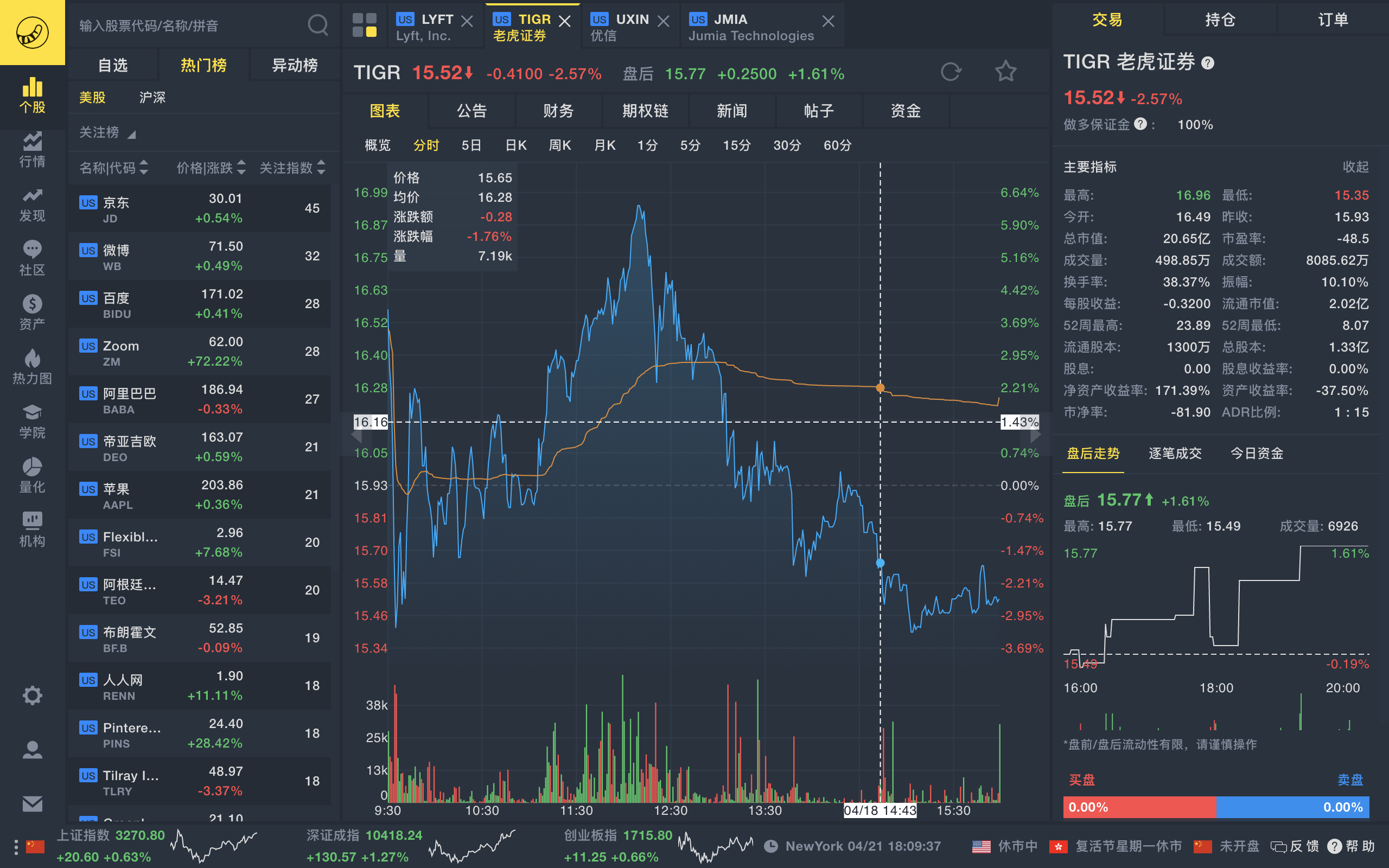Click red 买盘 portion of order bar
This screenshot has height=868, width=1389.
[1139, 807]
